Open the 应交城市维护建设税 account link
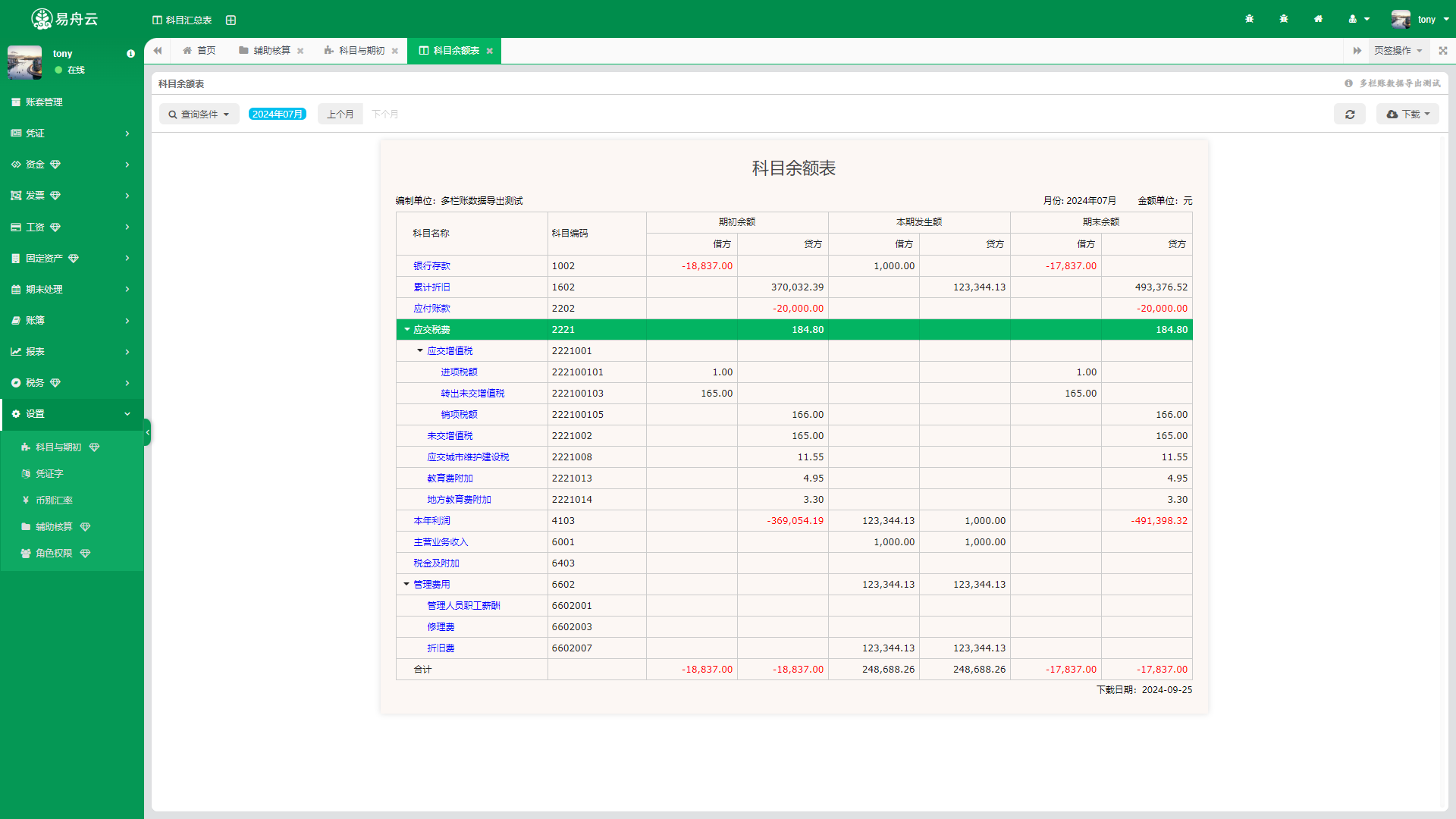Screen dimensions: 1456x819 click(468, 457)
